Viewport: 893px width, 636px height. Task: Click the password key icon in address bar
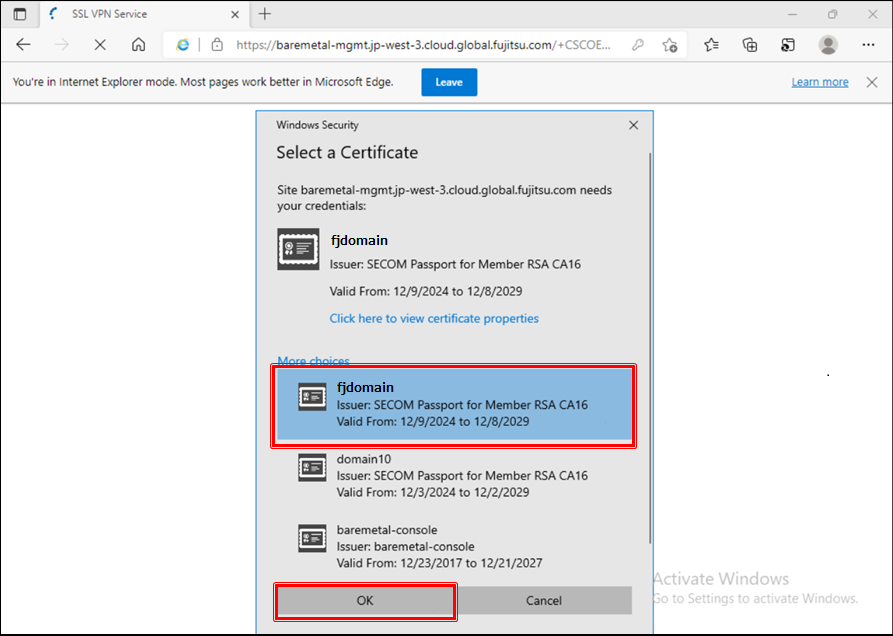tap(638, 44)
